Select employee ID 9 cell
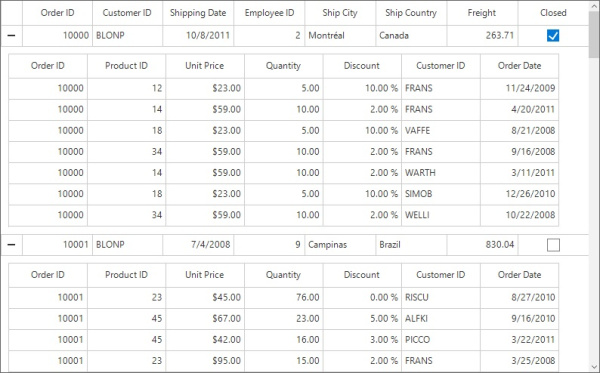Viewport: 600px width, 373px height. 269,244
